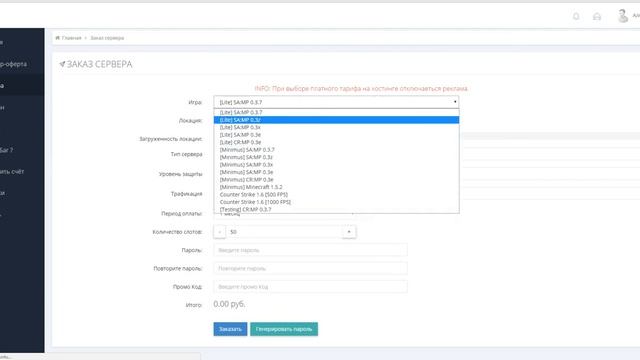Choose [Lite] SA:MP 0.3.7 from the list
Screen dimensions: 640x360
coord(336,112)
